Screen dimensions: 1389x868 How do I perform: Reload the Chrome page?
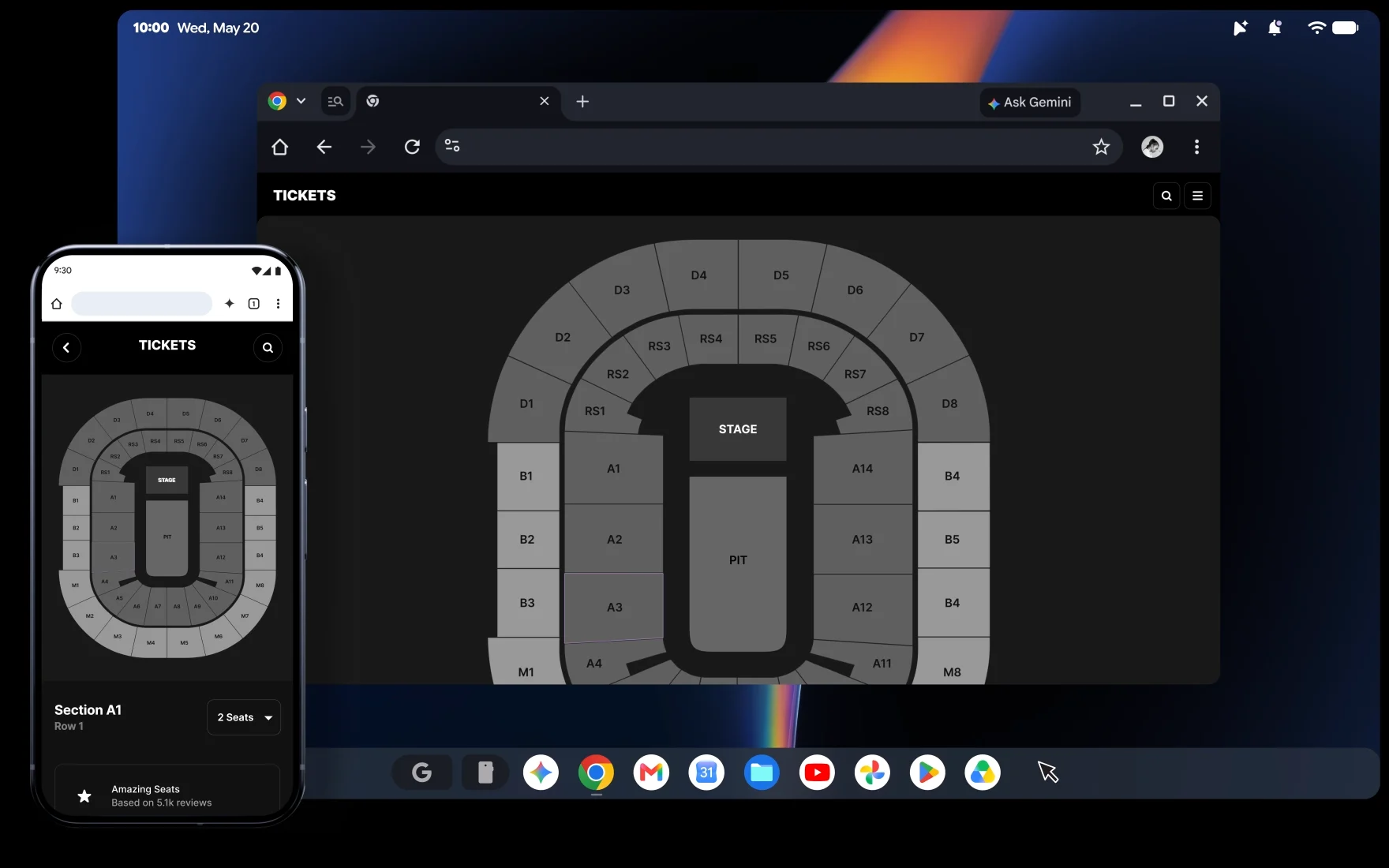point(412,147)
